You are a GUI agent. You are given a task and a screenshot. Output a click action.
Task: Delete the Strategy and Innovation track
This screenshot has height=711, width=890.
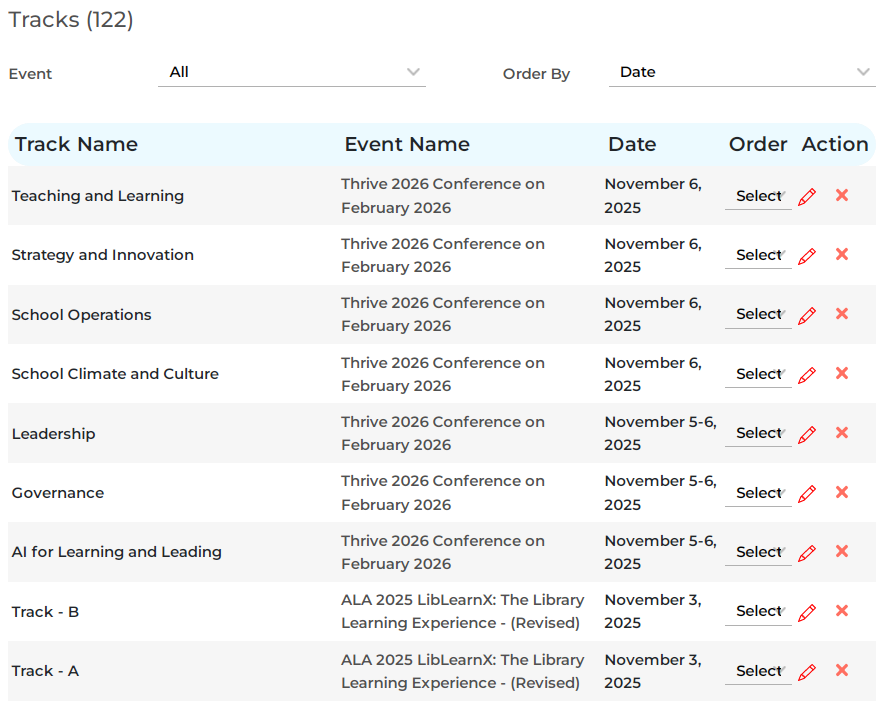[x=842, y=255]
